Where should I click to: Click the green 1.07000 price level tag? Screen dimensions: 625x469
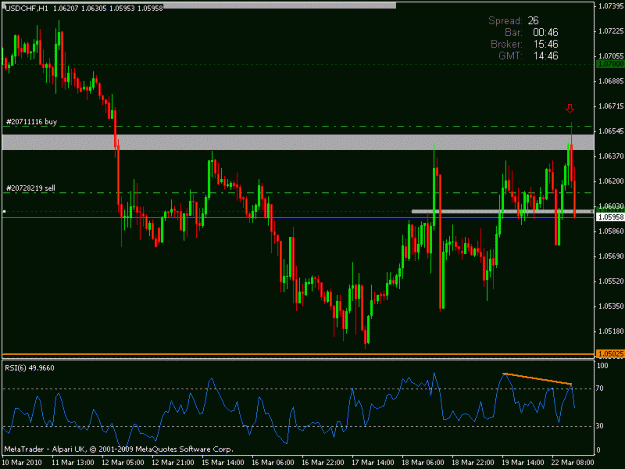(610, 64)
